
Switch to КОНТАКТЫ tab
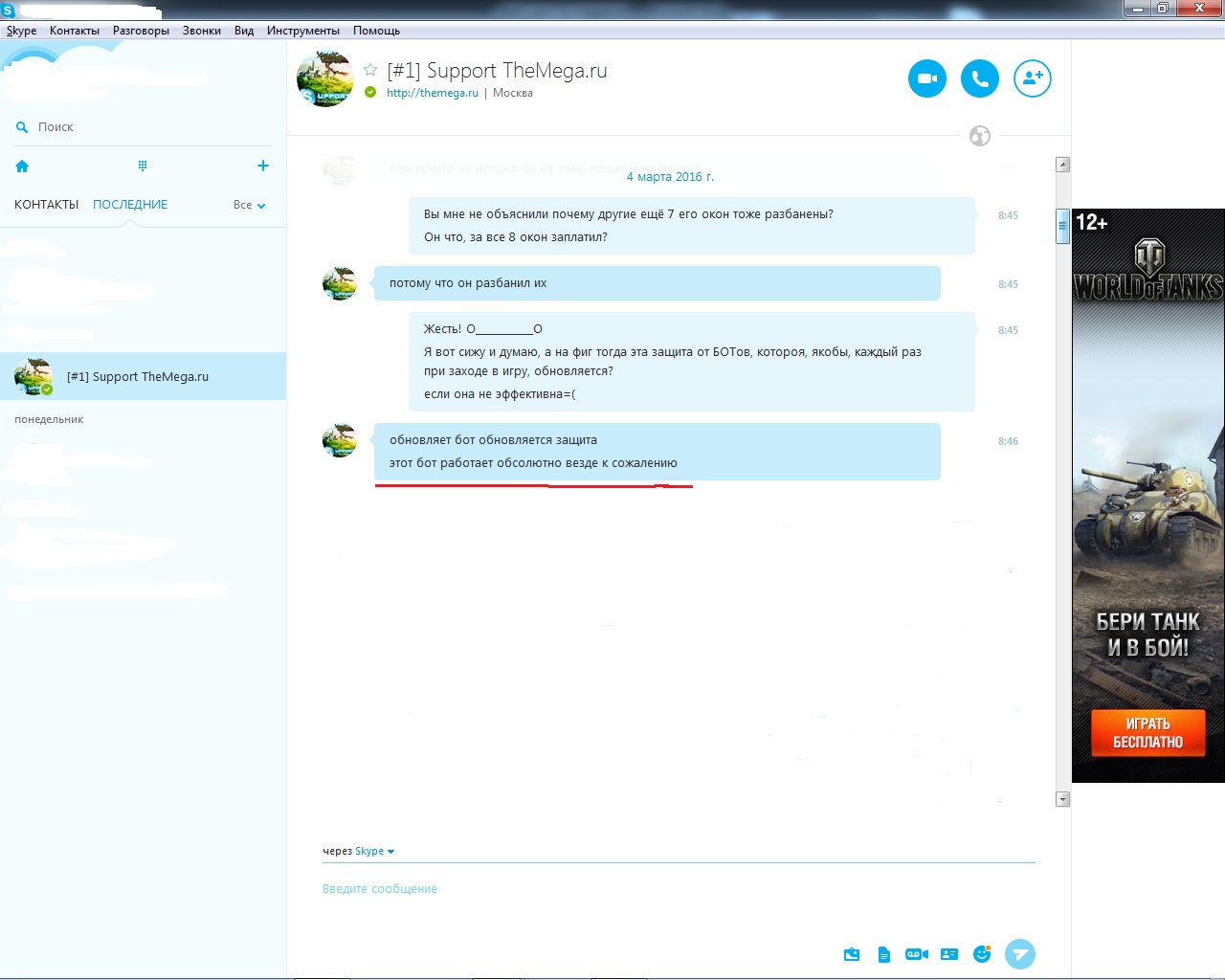[46, 205]
